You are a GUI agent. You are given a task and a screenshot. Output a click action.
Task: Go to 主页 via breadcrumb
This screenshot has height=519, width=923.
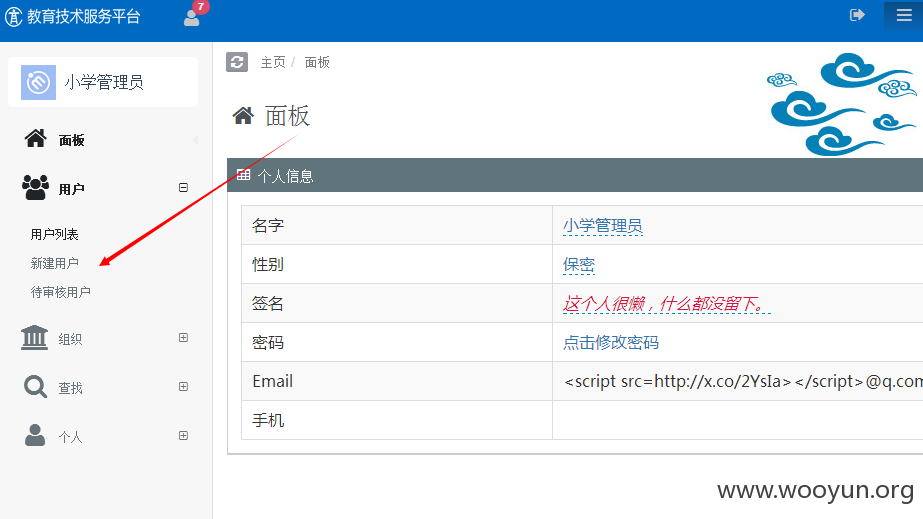[x=273, y=62]
